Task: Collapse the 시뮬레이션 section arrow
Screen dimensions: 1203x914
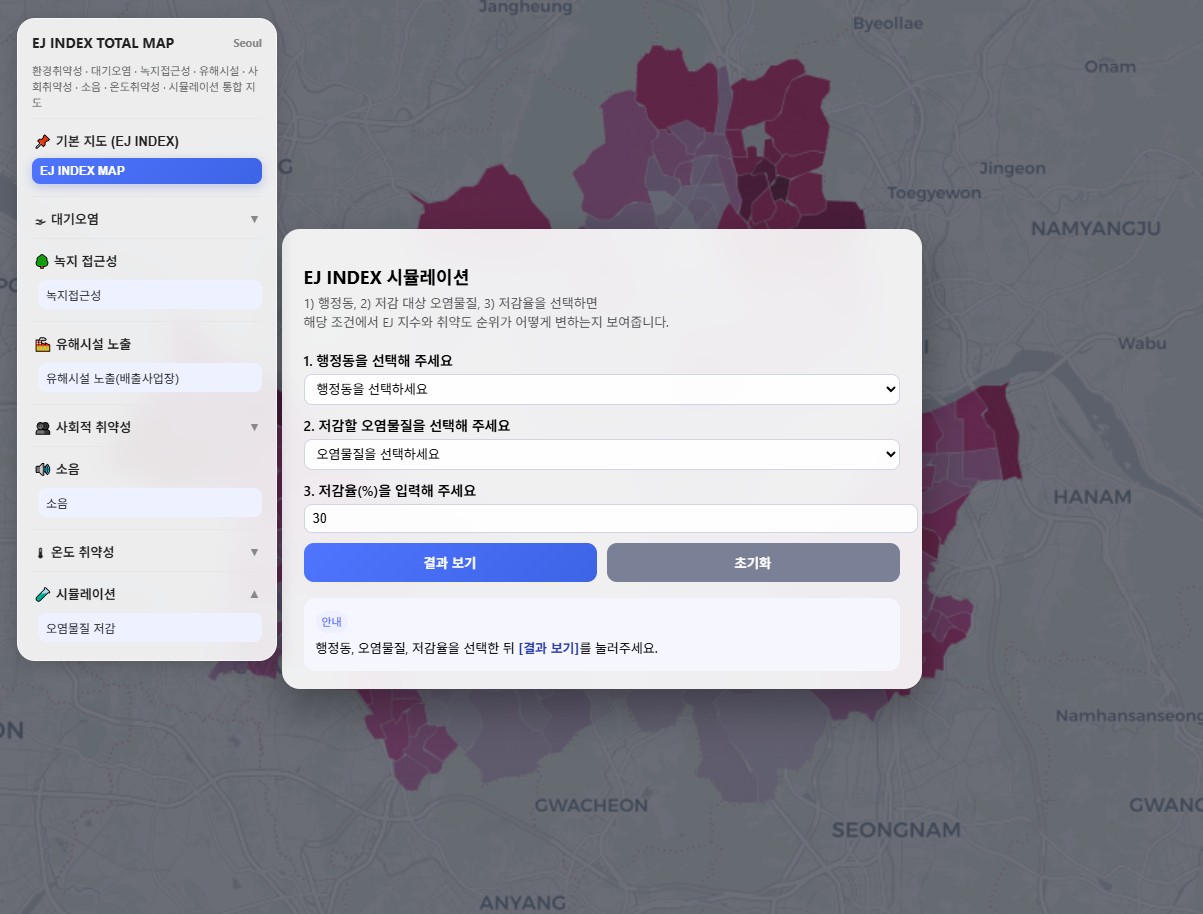Action: pos(254,594)
